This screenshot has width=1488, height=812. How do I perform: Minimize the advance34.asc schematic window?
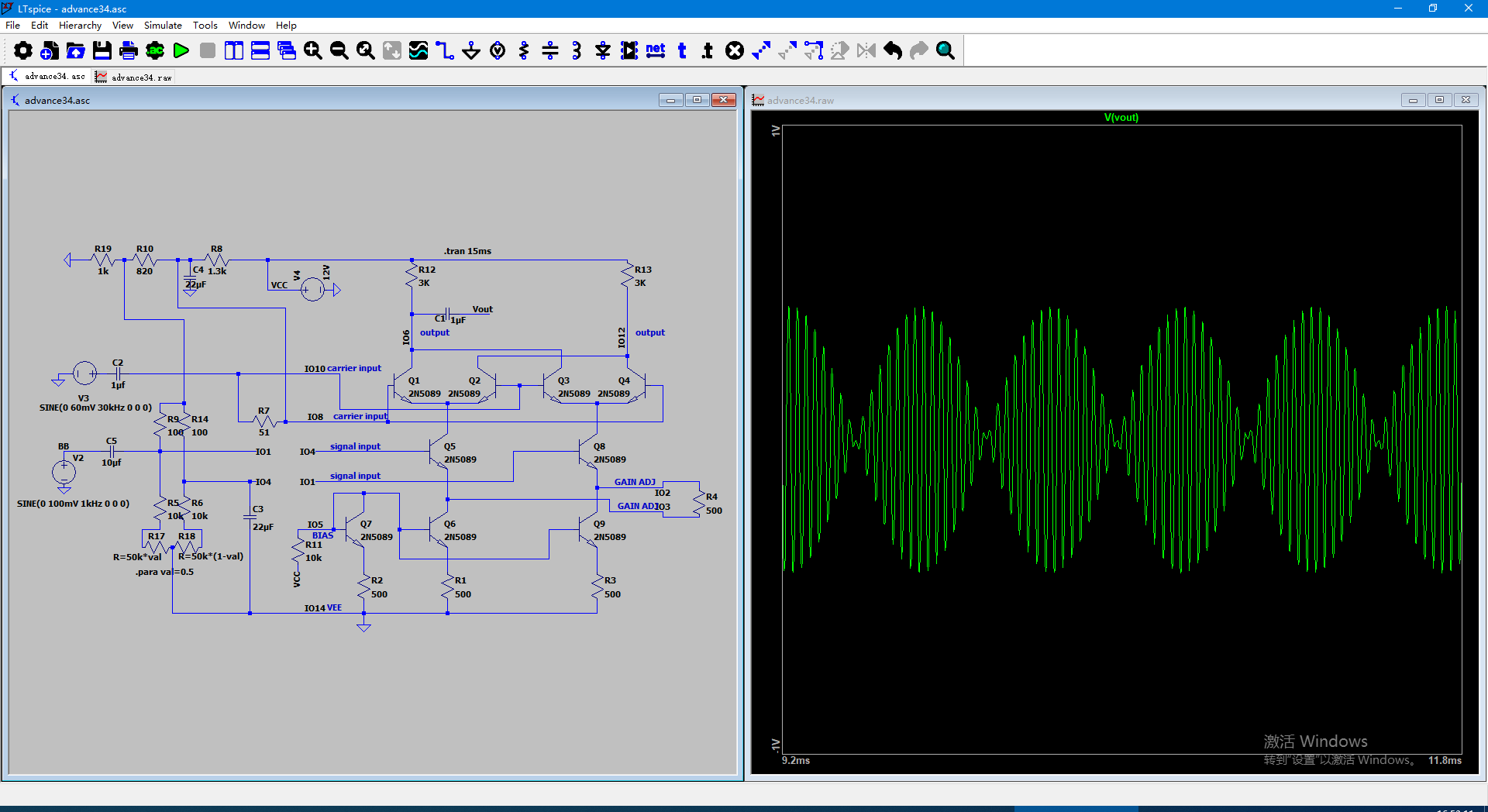tap(670, 100)
